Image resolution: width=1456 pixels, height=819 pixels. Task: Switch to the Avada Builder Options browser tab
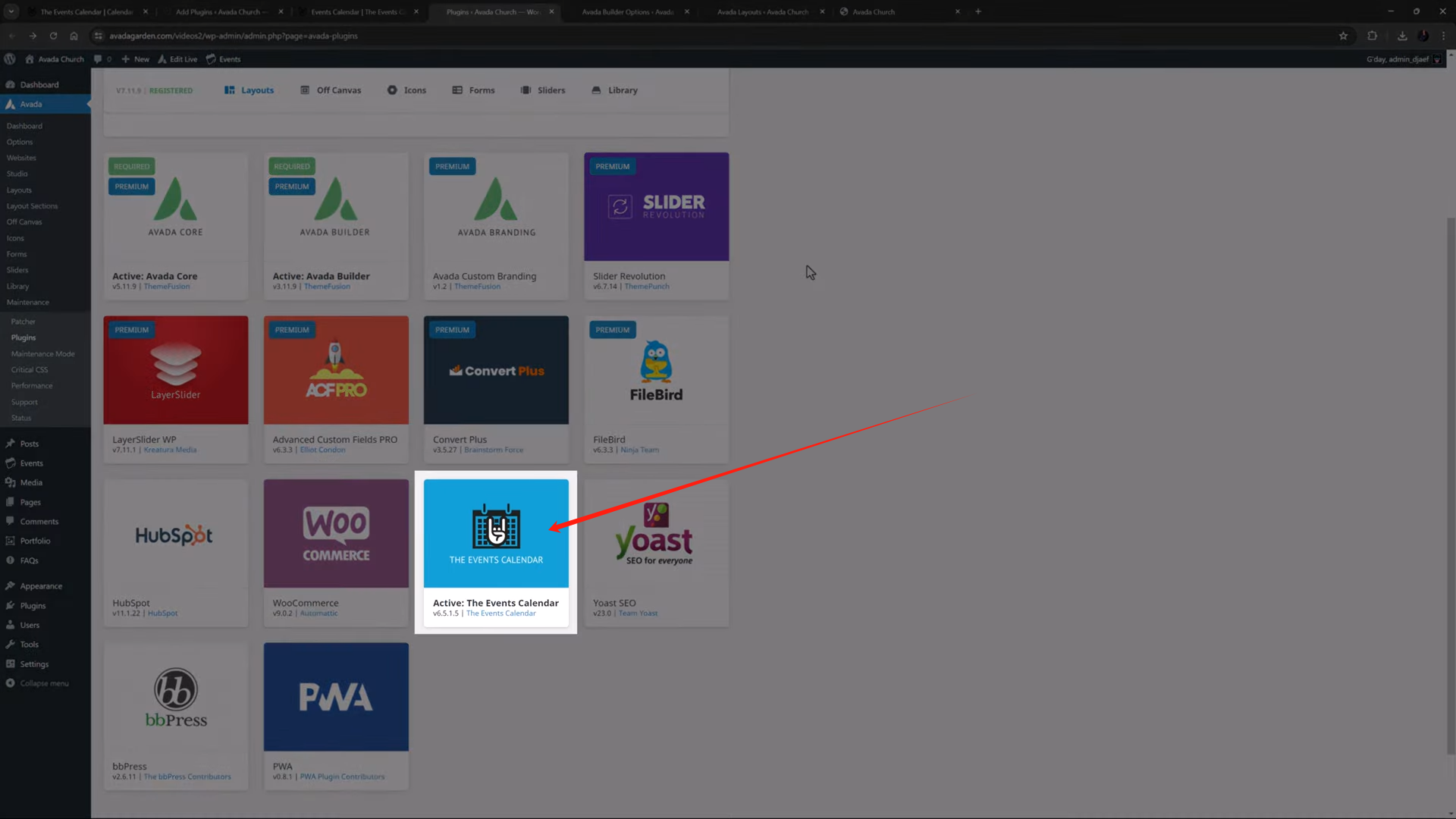click(629, 11)
